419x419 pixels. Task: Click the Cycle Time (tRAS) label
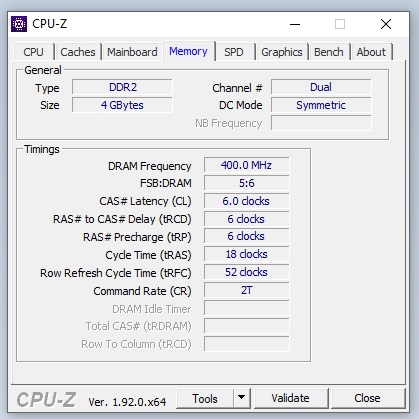pyautogui.click(x=148, y=255)
